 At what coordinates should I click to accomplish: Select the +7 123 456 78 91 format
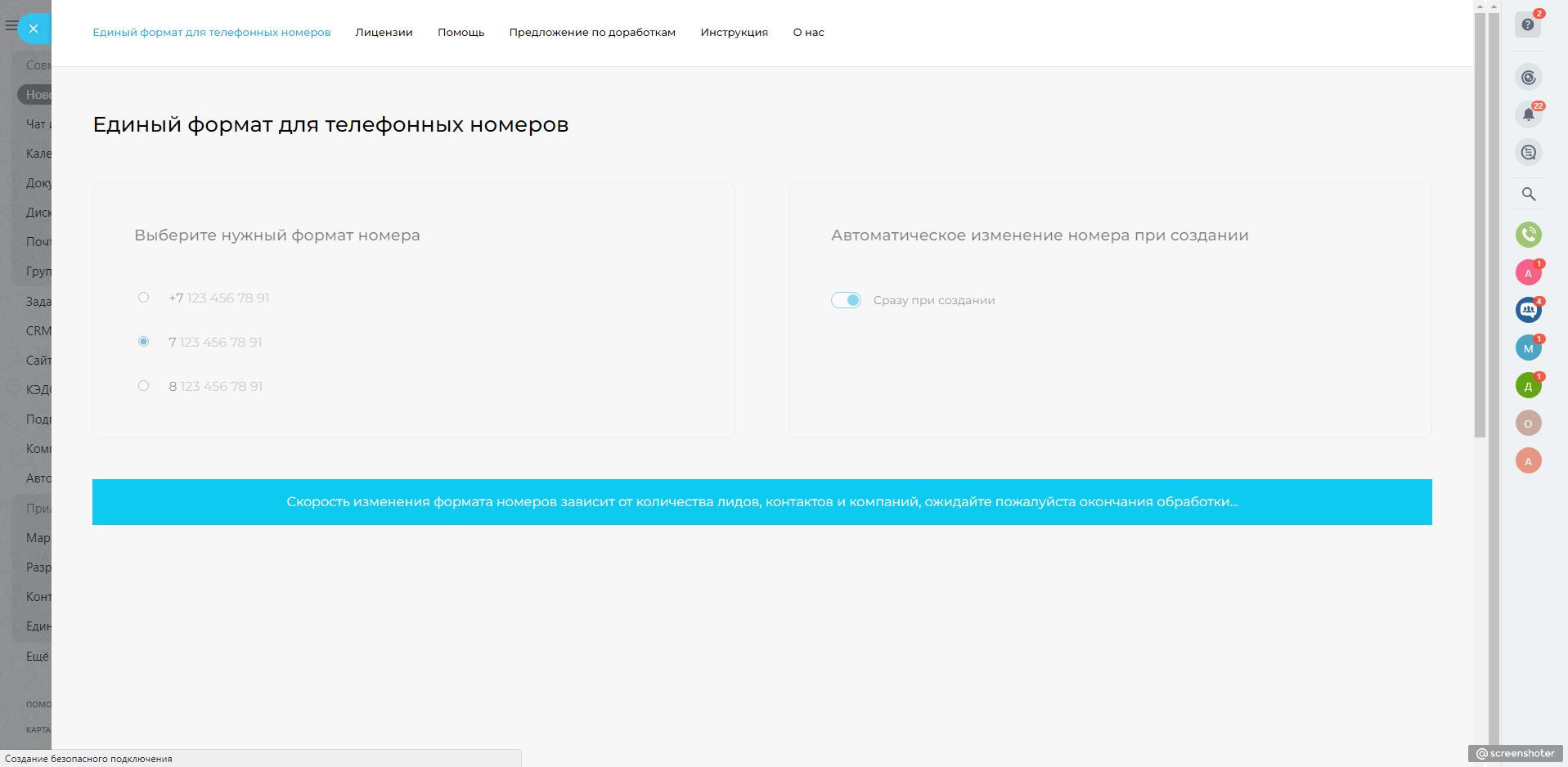tap(144, 298)
